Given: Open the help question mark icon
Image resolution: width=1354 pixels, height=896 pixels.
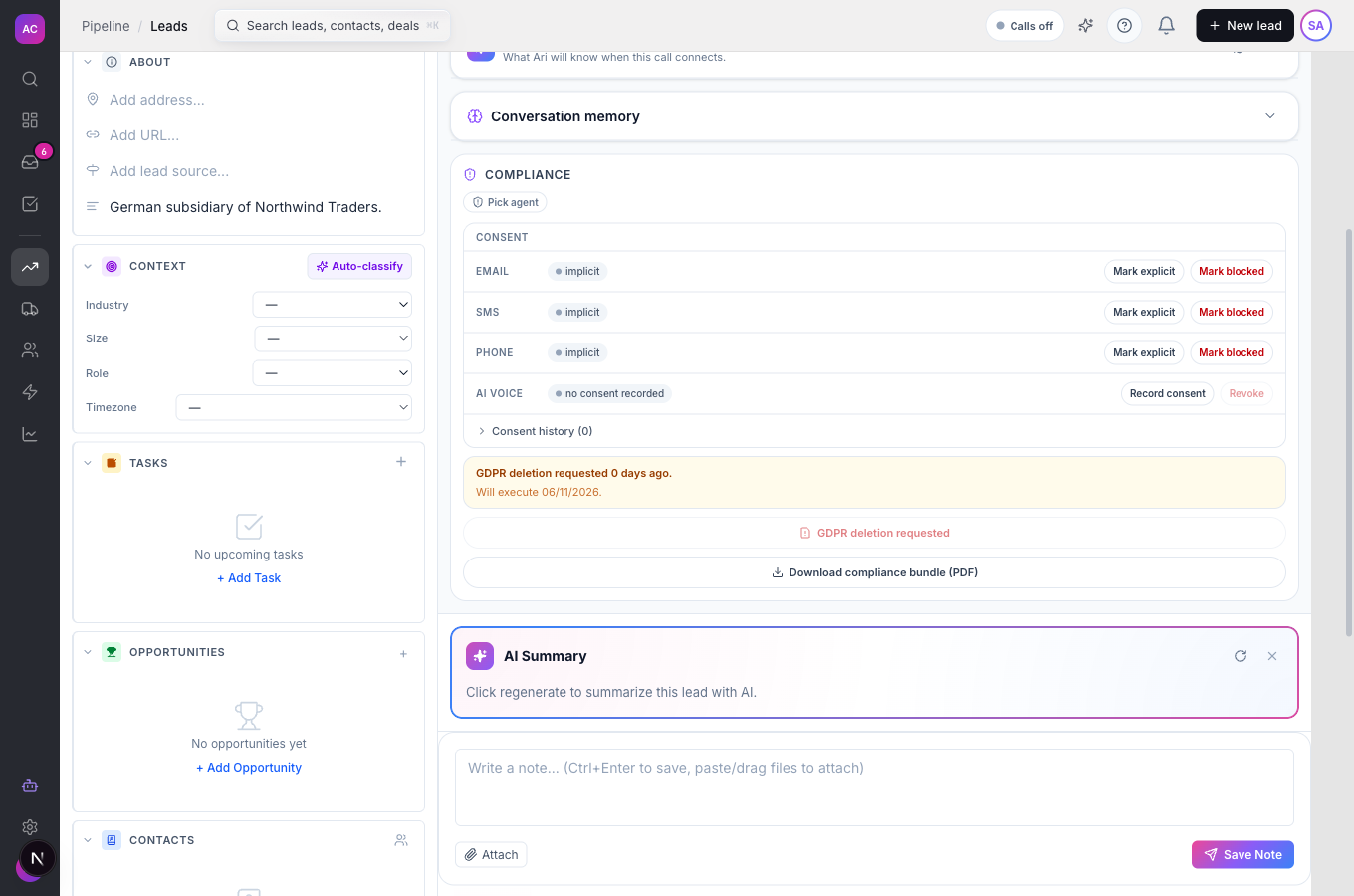Looking at the screenshot, I should pos(1125,26).
